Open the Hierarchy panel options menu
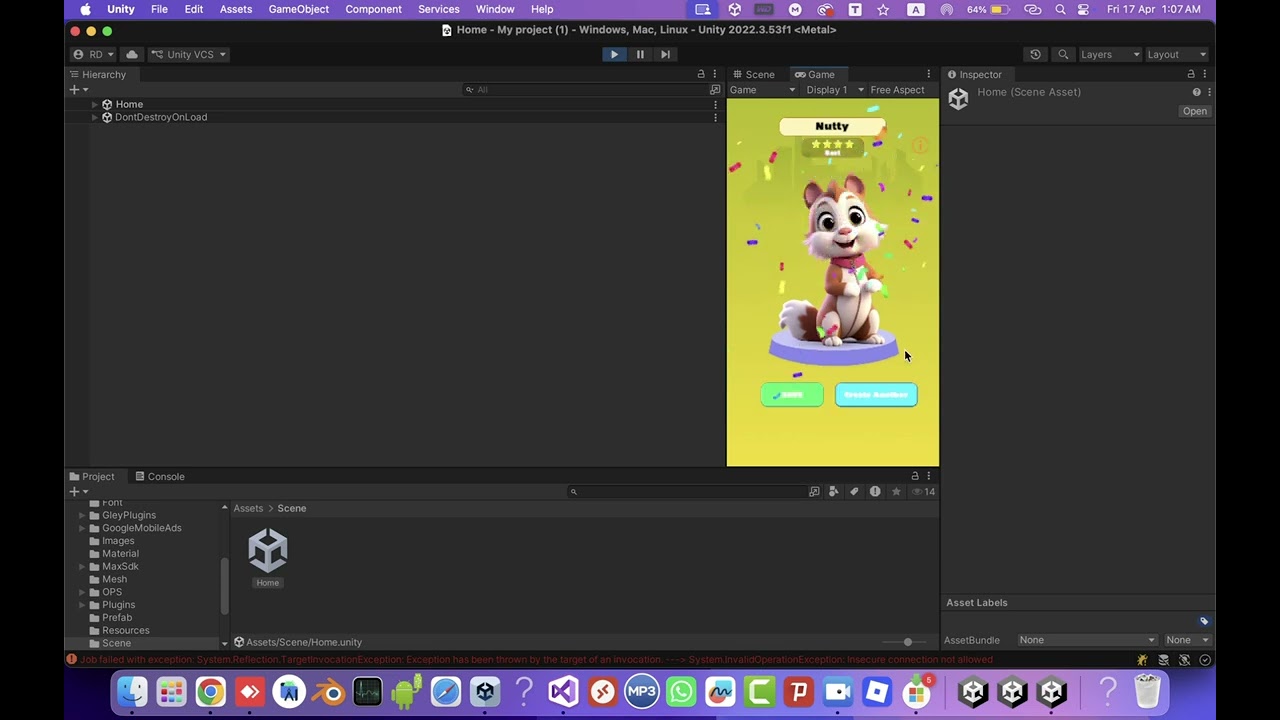 click(714, 74)
